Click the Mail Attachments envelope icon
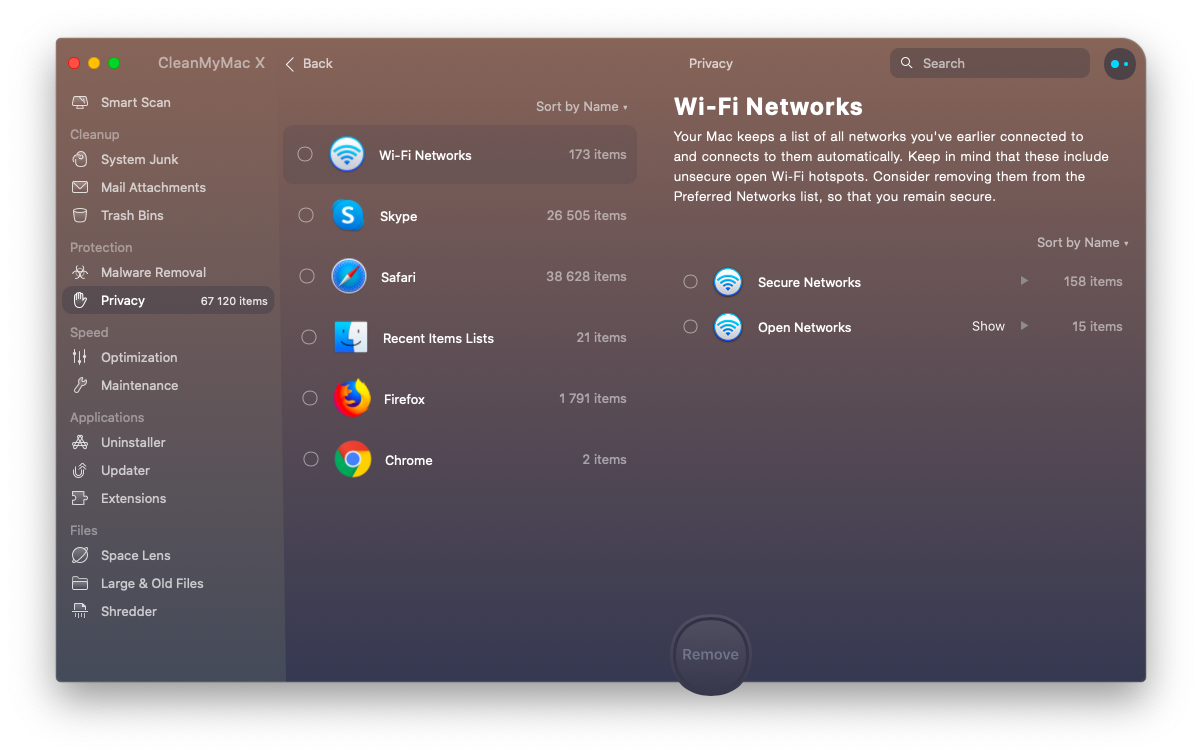The width and height of the screenshot is (1202, 756). 80,187
